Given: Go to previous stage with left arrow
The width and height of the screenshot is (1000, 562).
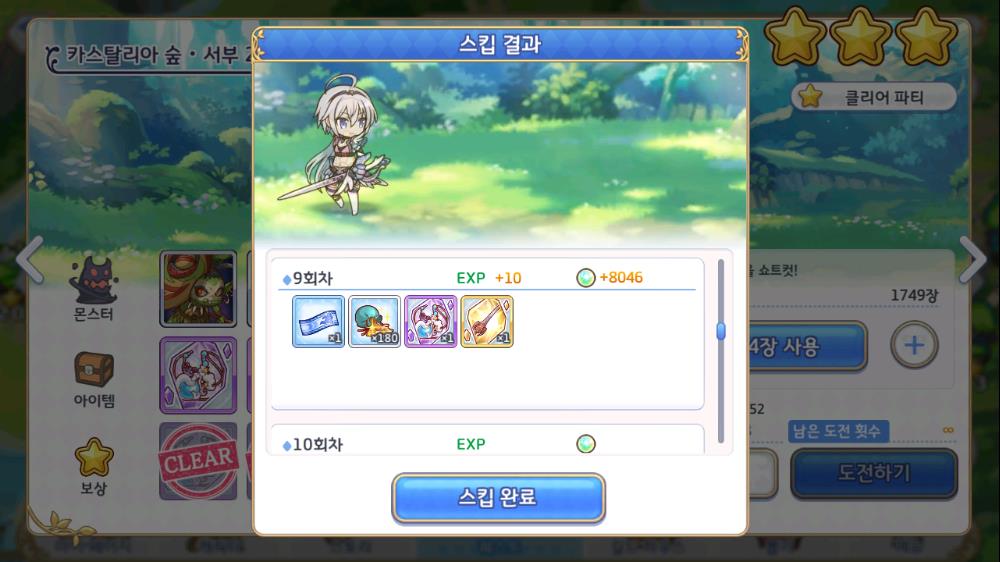Looking at the screenshot, I should [x=30, y=260].
